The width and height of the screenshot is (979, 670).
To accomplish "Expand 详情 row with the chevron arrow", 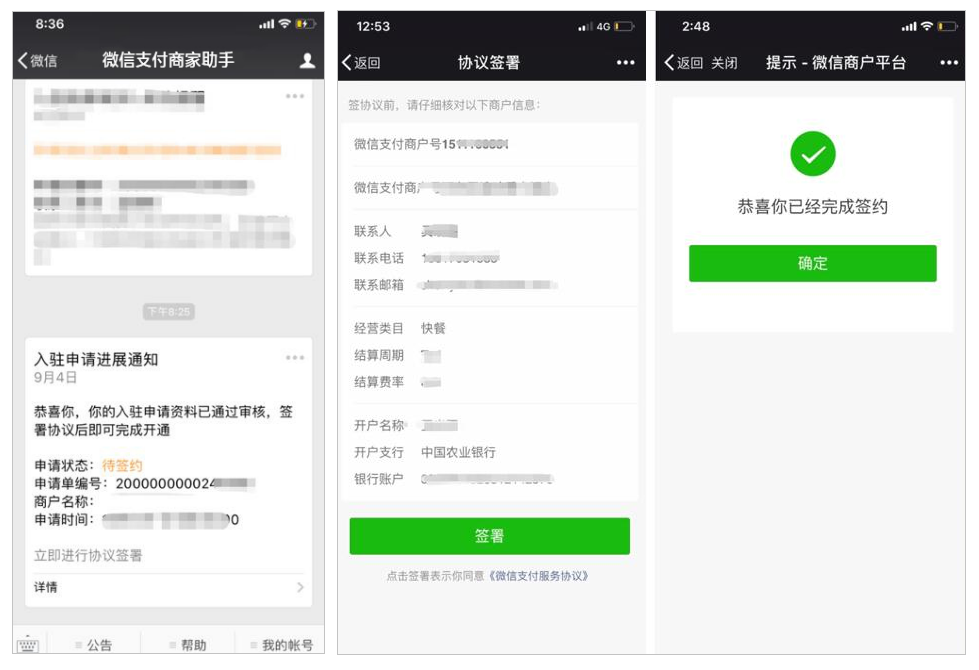I will coord(169,587).
